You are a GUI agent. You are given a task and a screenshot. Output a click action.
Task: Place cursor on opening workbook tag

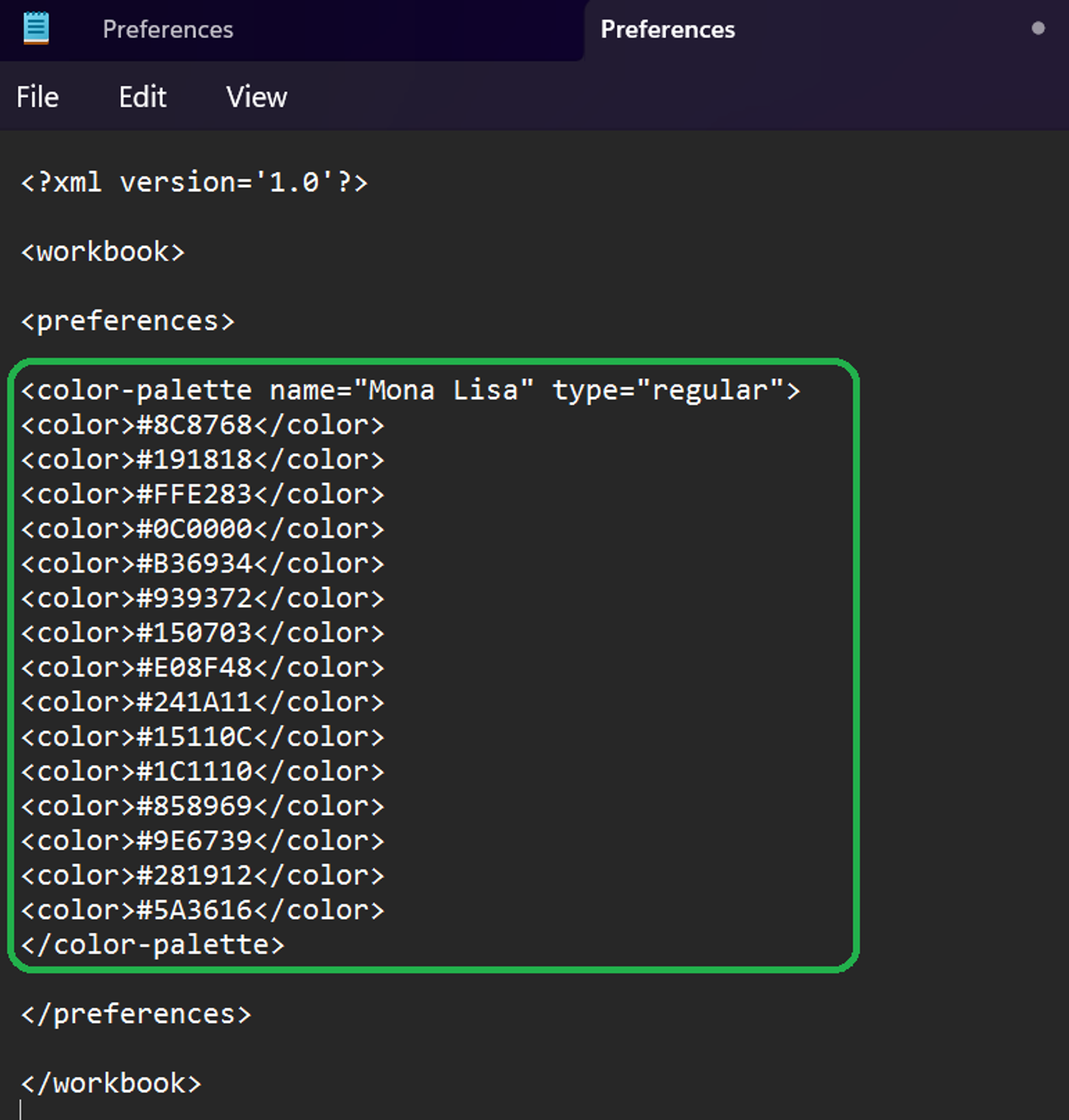(x=103, y=252)
